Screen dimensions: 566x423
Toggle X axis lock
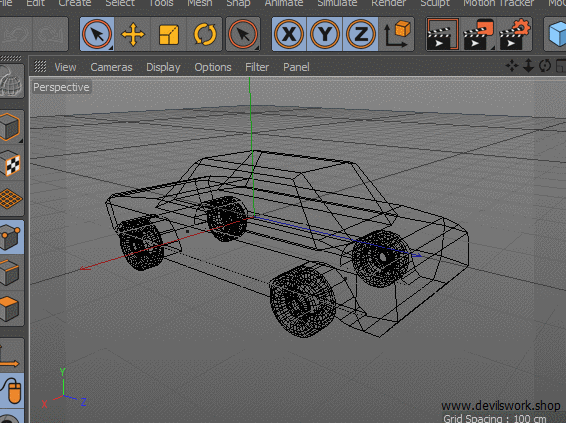tap(289, 34)
